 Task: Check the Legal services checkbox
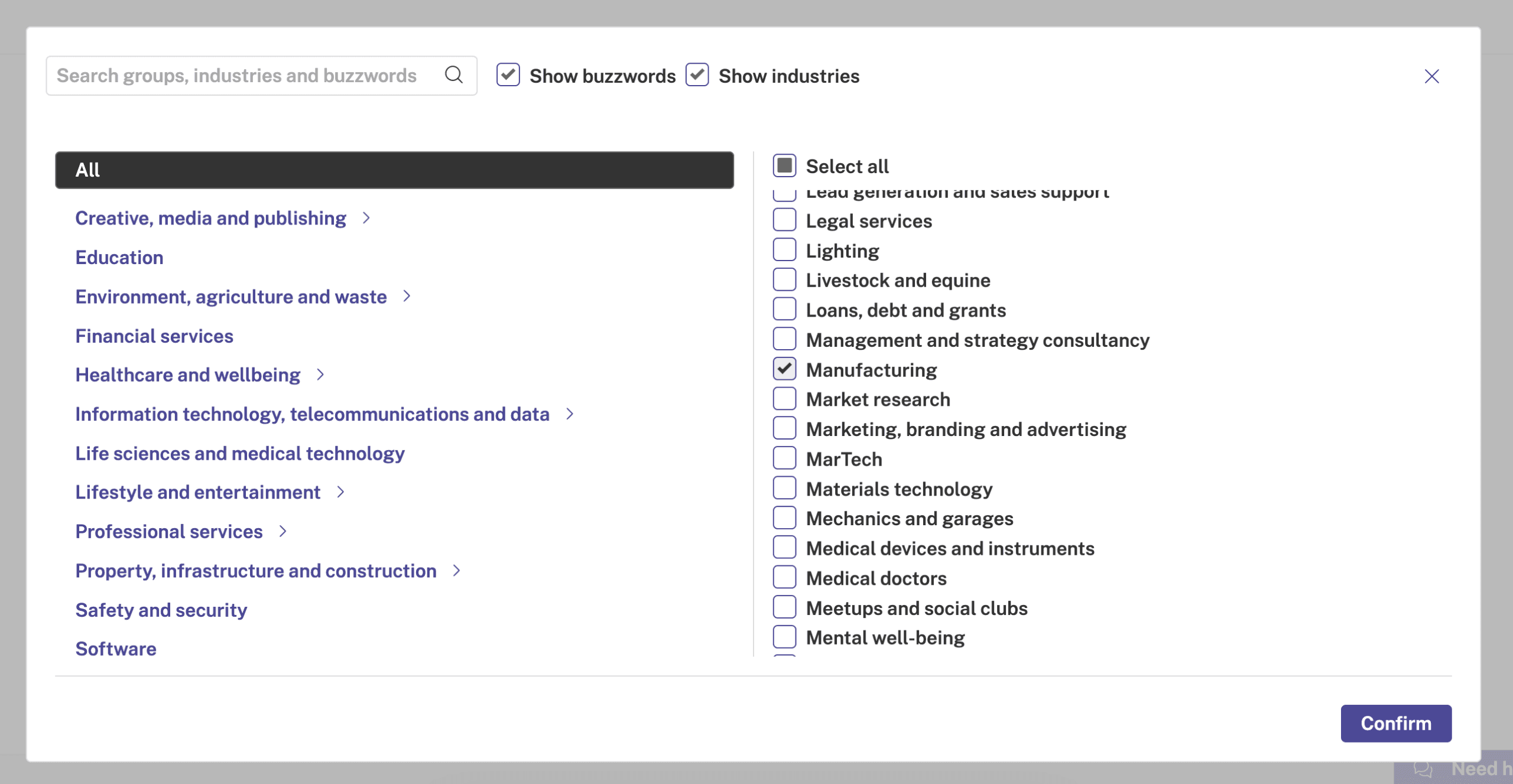coord(784,220)
